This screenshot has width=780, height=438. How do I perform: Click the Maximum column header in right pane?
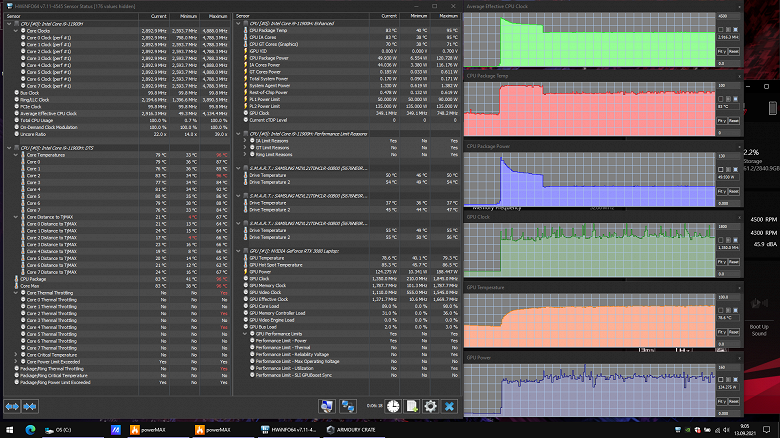445,16
